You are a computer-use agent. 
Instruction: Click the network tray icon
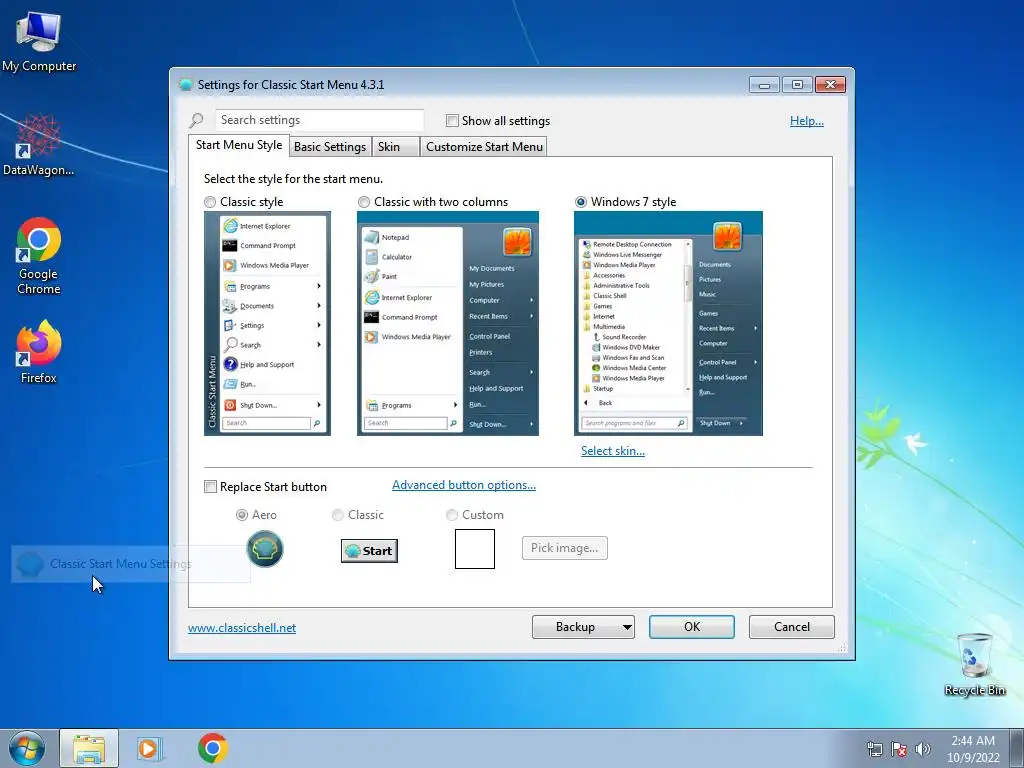874,749
